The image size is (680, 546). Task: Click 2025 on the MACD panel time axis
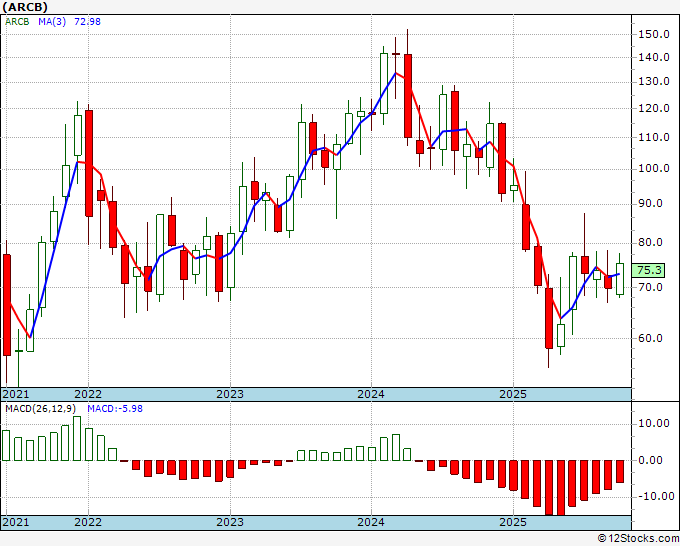tap(513, 522)
